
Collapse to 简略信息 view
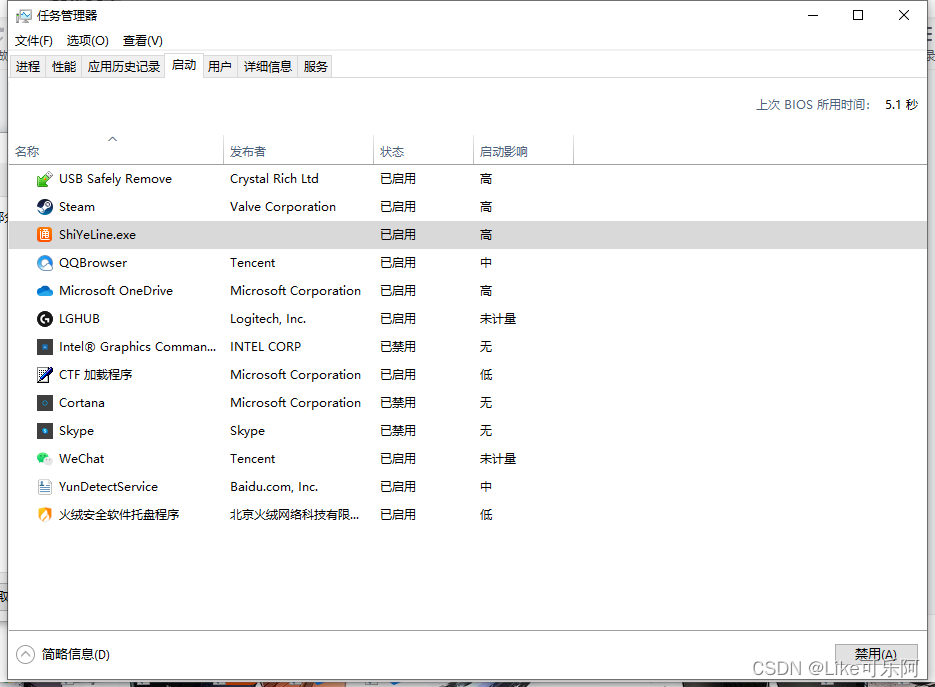coord(63,654)
